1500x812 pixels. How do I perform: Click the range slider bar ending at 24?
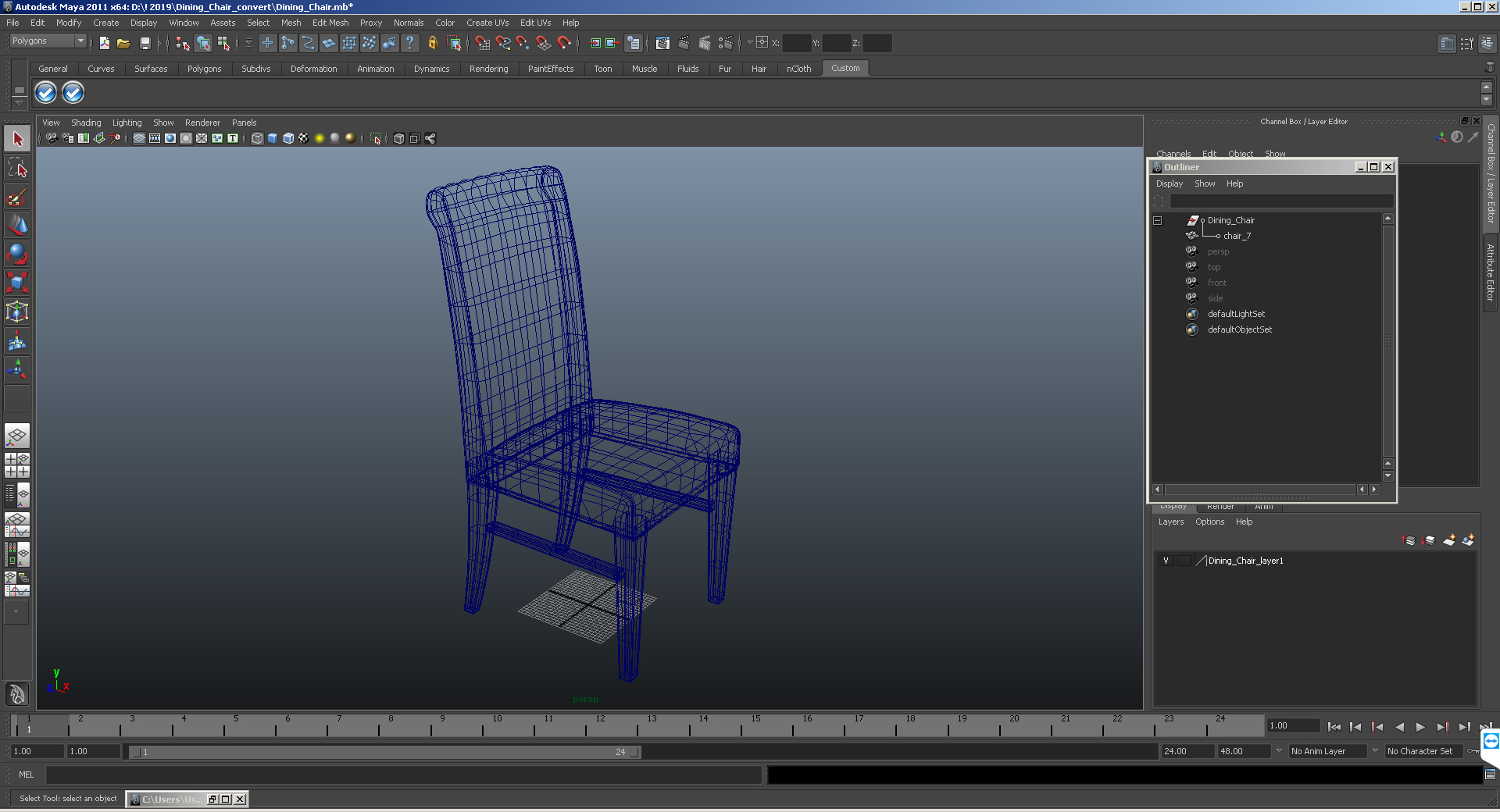pyautogui.click(x=384, y=752)
